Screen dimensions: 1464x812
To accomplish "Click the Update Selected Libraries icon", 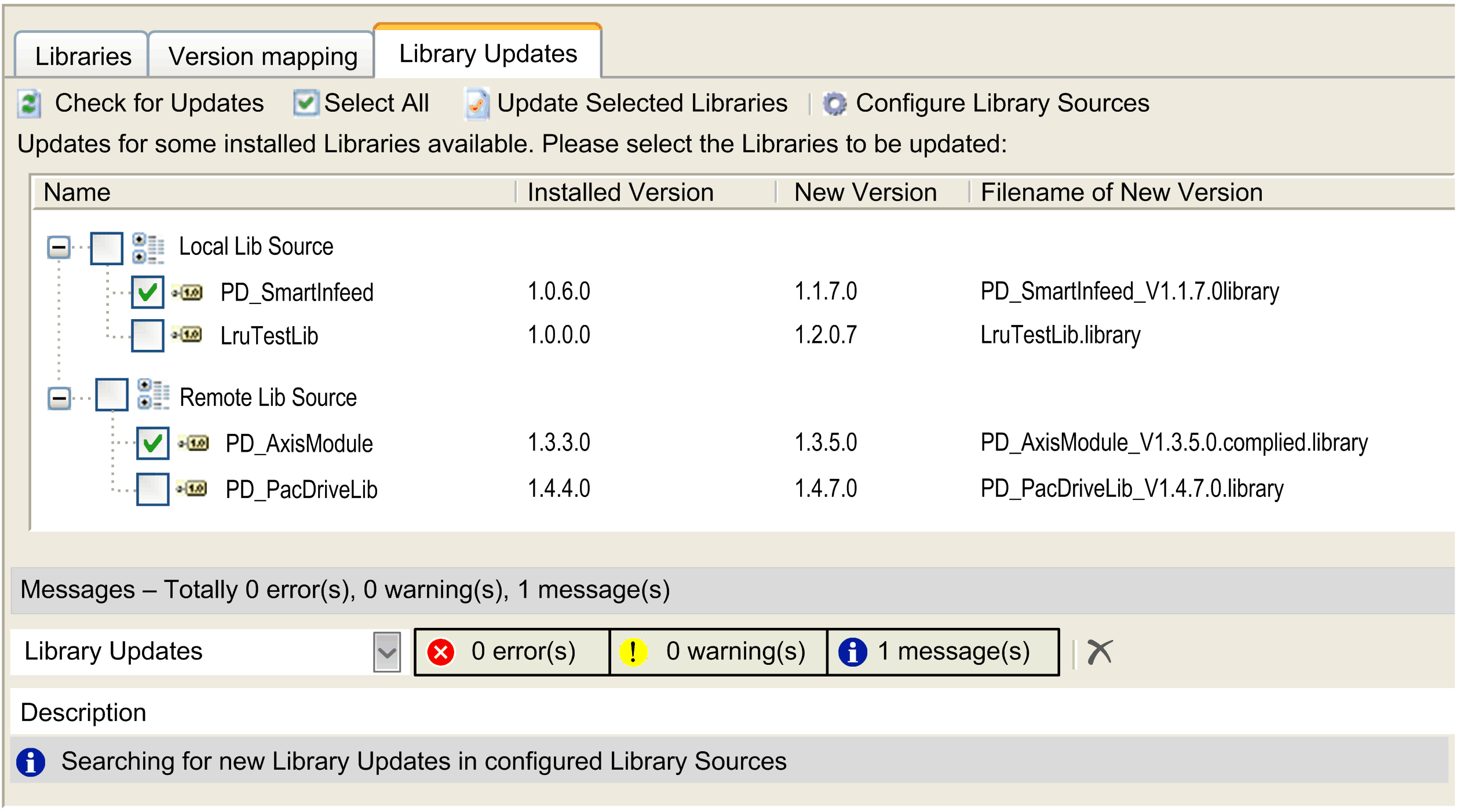I will tap(476, 103).
